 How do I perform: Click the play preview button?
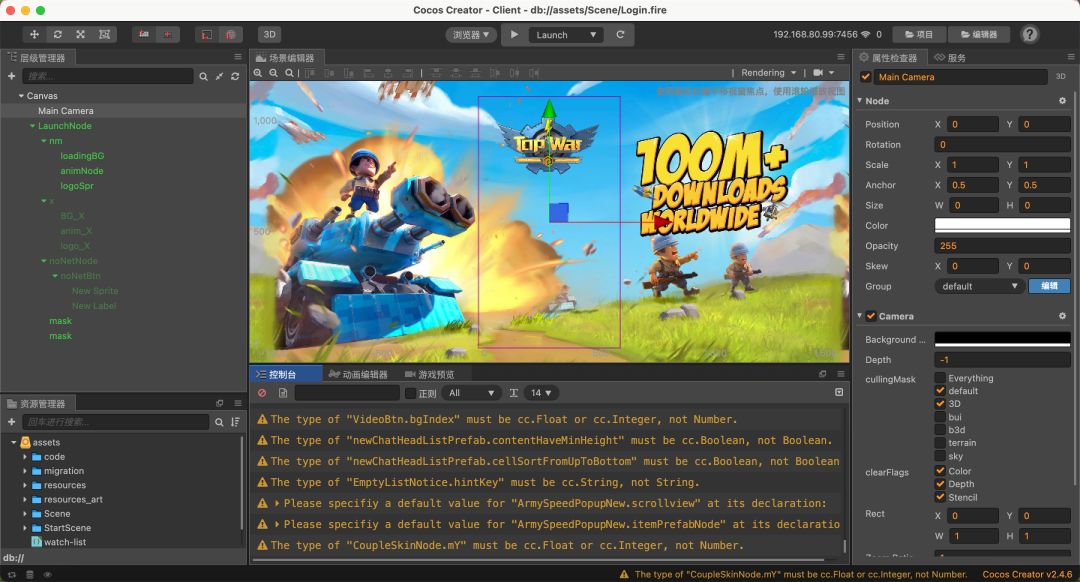tap(514, 34)
